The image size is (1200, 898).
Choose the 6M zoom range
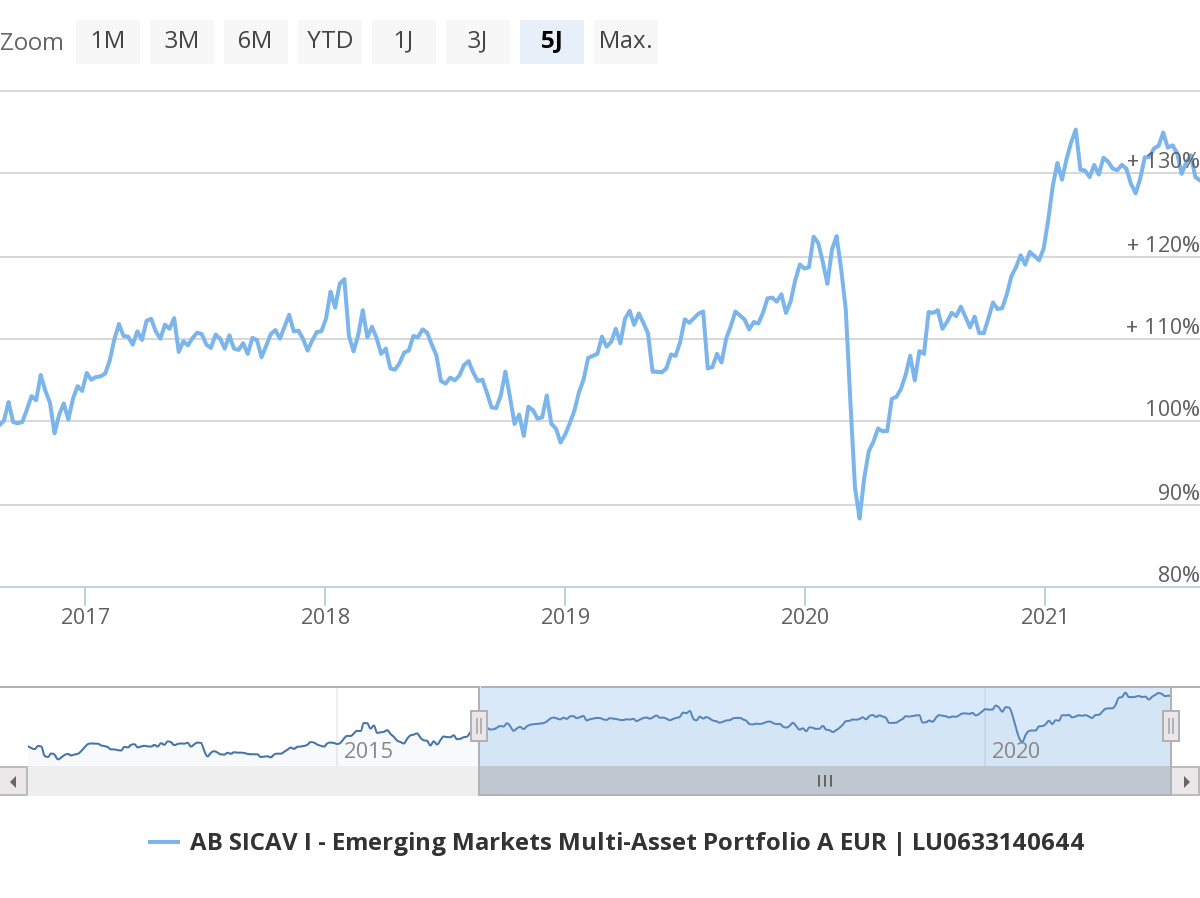click(256, 41)
